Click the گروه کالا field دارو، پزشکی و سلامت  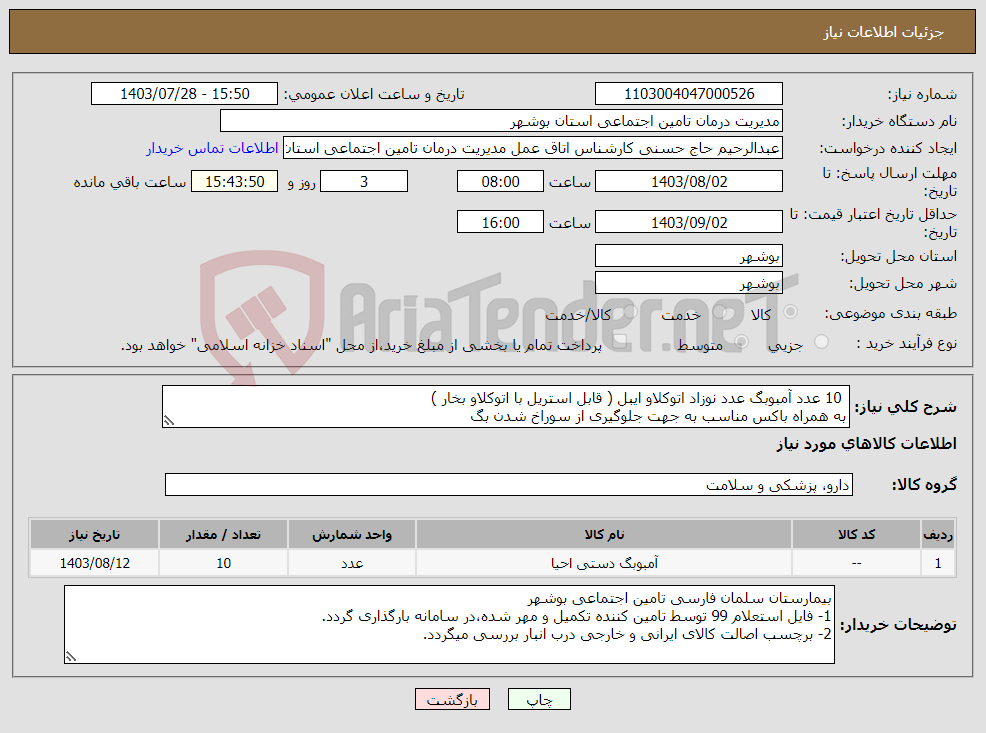[509, 485]
